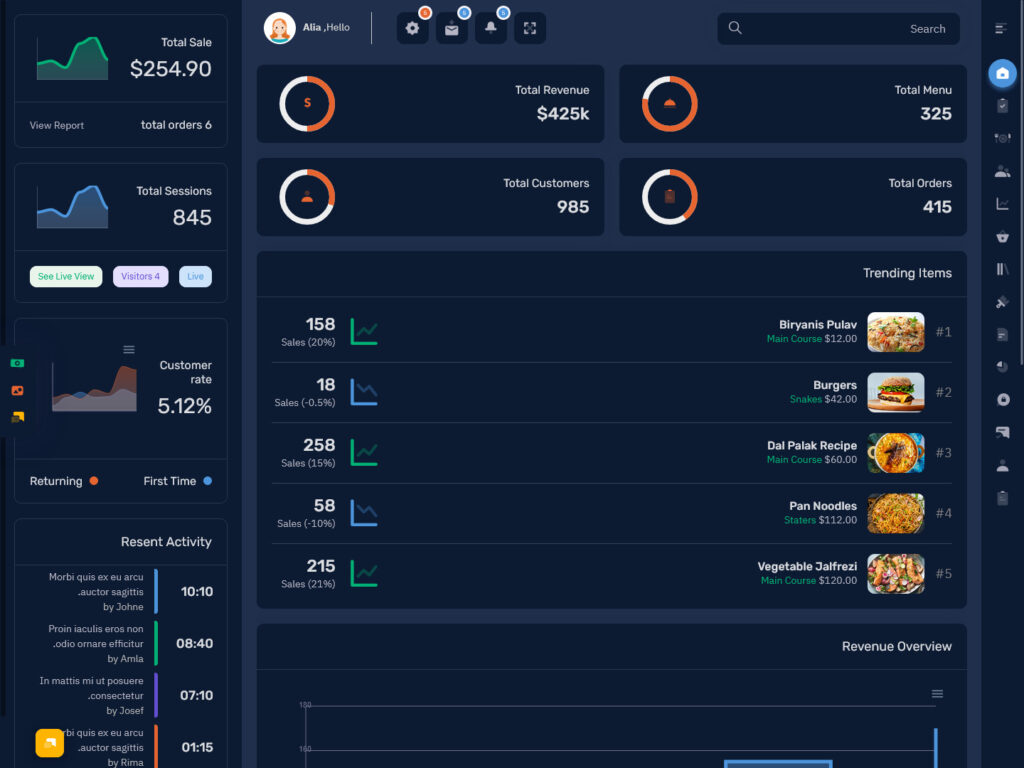Select the customers people icon in right sidebar
Viewport: 1024px width, 768px height.
(x=1002, y=170)
